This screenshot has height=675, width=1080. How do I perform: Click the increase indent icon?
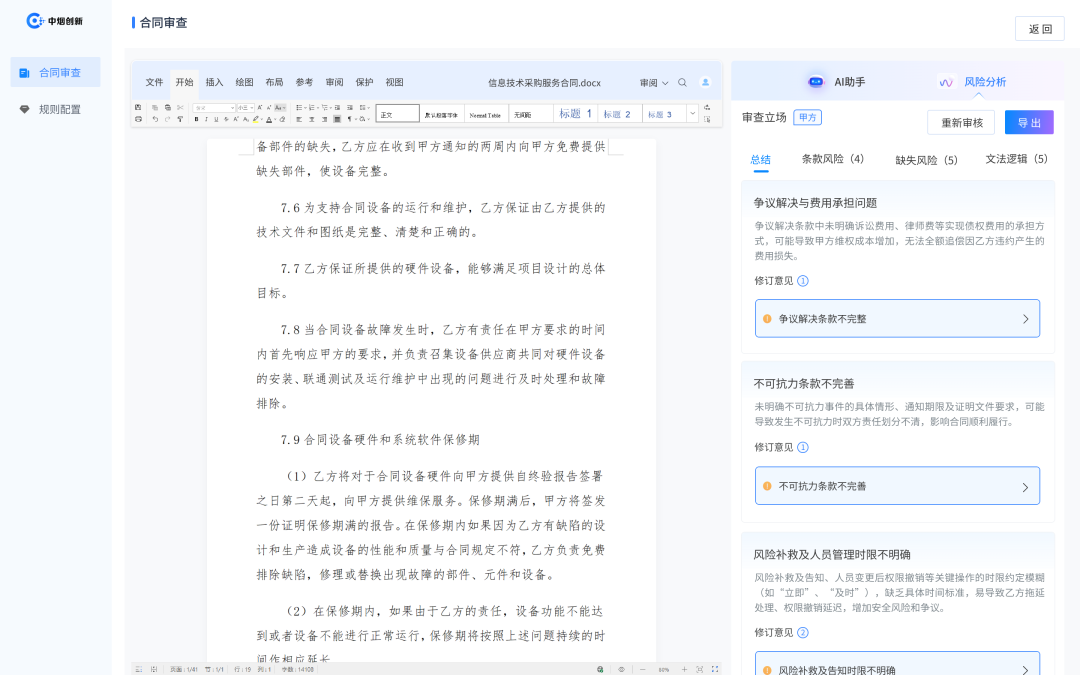tap(350, 107)
